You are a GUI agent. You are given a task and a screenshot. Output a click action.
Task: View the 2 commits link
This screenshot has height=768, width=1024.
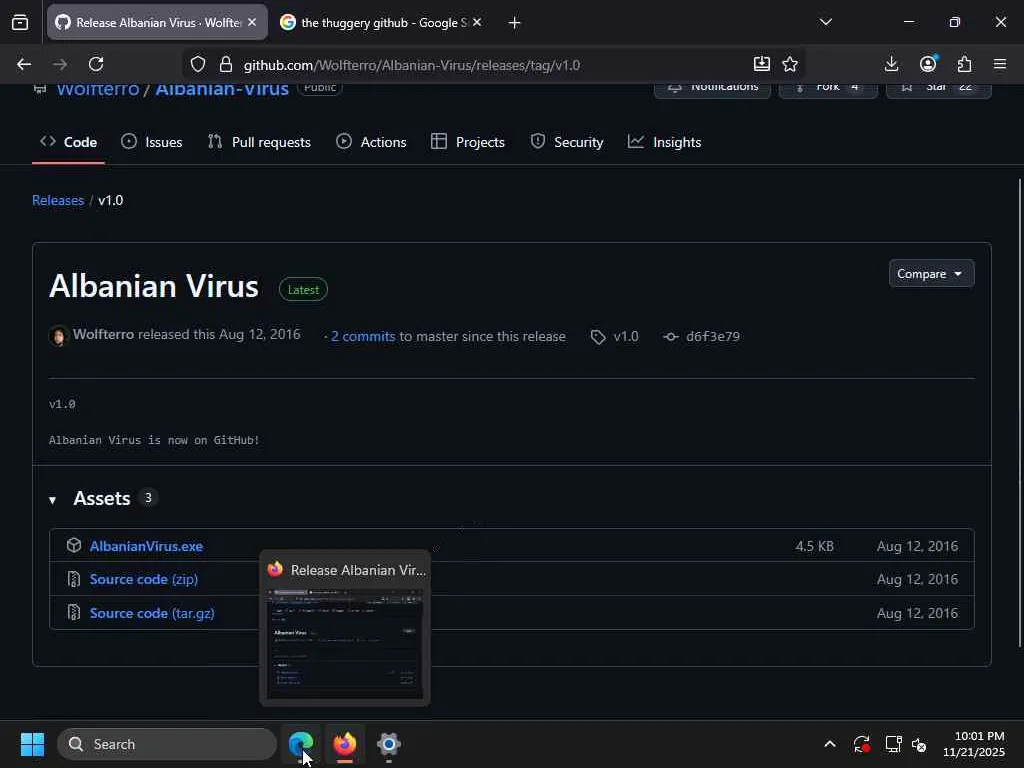363,336
